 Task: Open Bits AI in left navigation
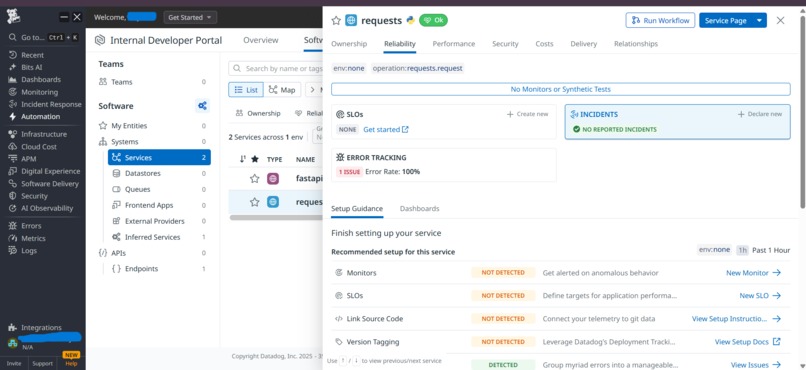[x=32, y=67]
